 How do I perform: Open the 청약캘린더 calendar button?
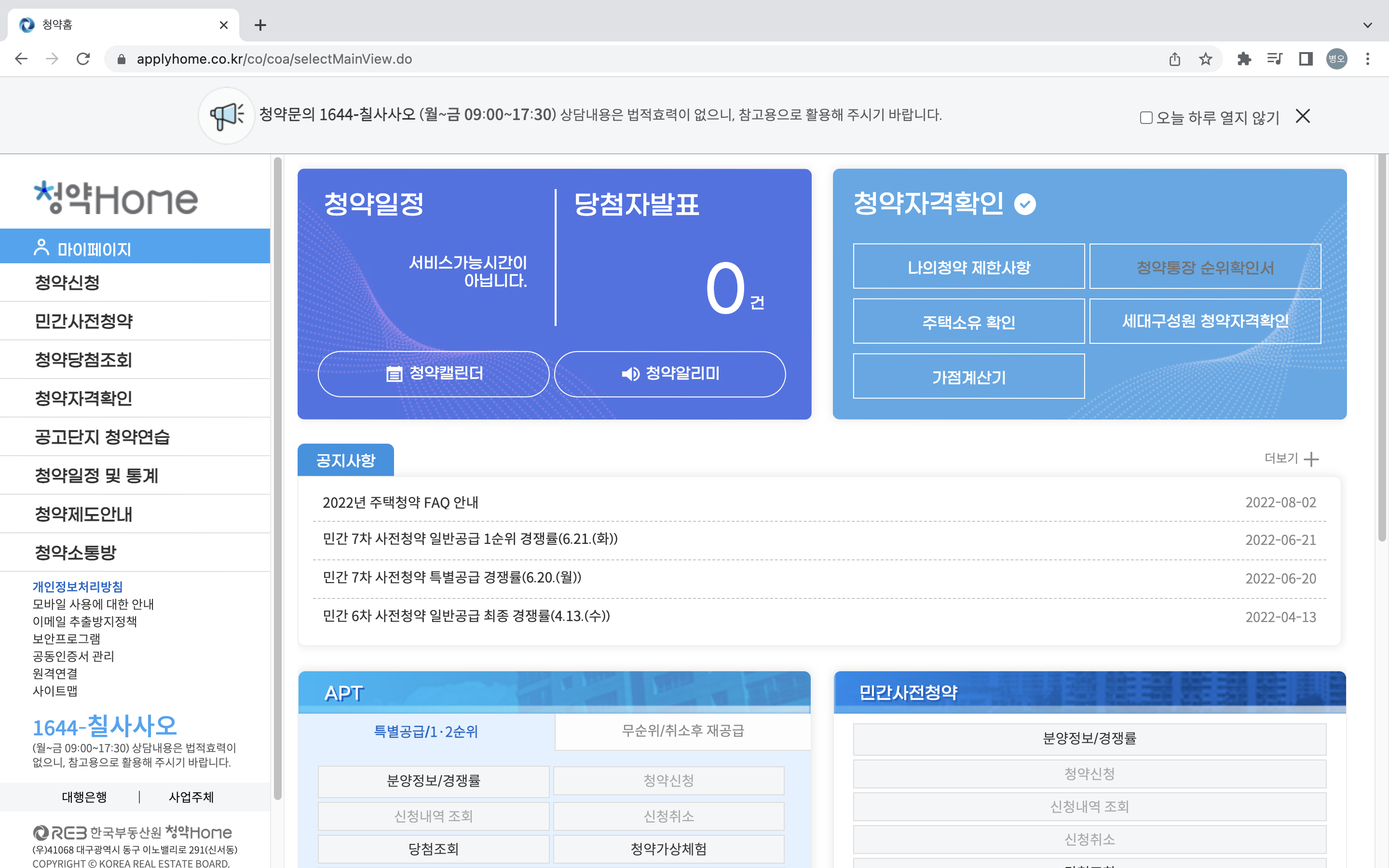[434, 374]
